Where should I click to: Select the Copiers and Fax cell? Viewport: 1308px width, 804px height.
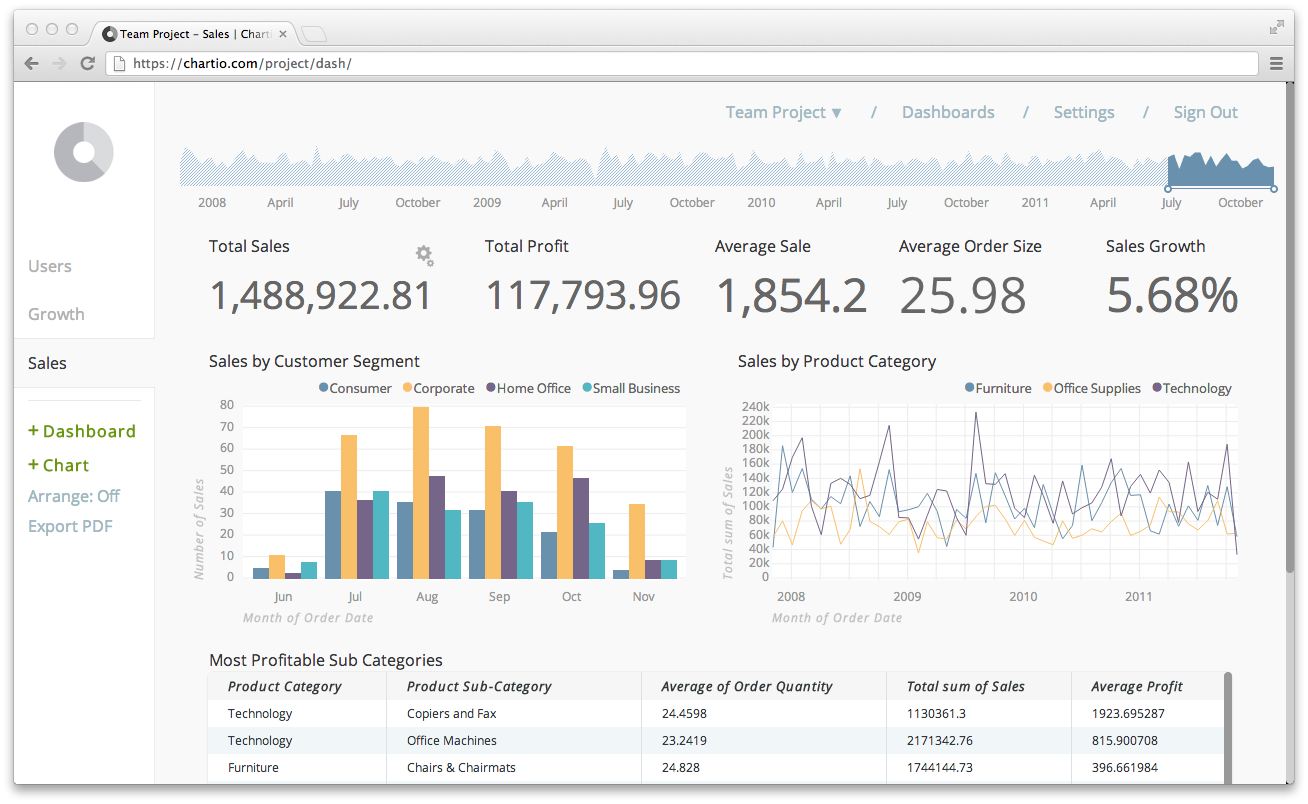click(x=452, y=713)
